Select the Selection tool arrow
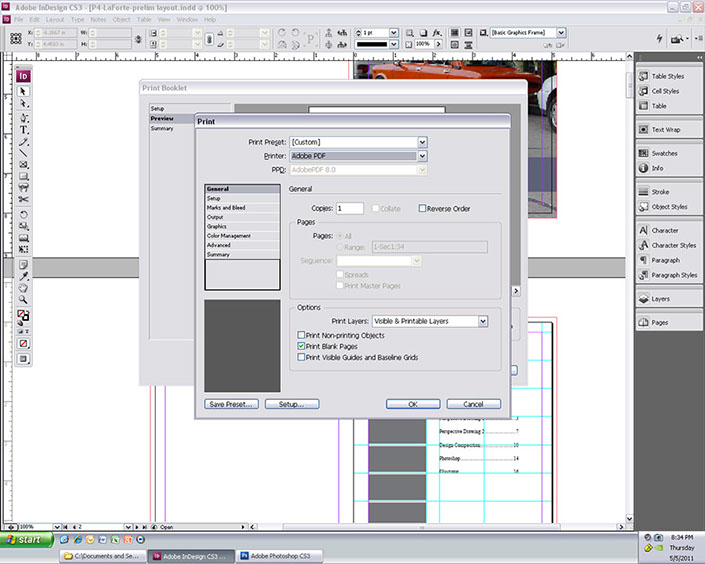Viewport: 705px width, 564px height. (x=23, y=91)
